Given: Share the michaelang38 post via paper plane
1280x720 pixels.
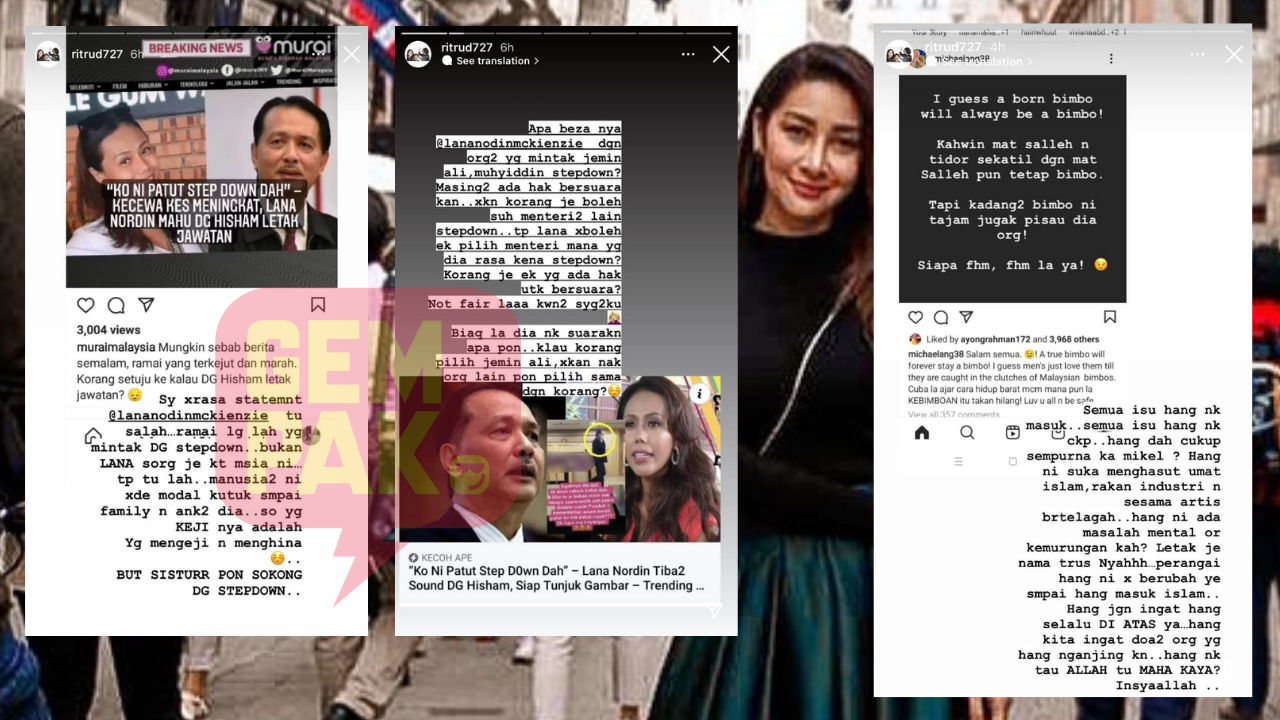Looking at the screenshot, I should click(966, 317).
